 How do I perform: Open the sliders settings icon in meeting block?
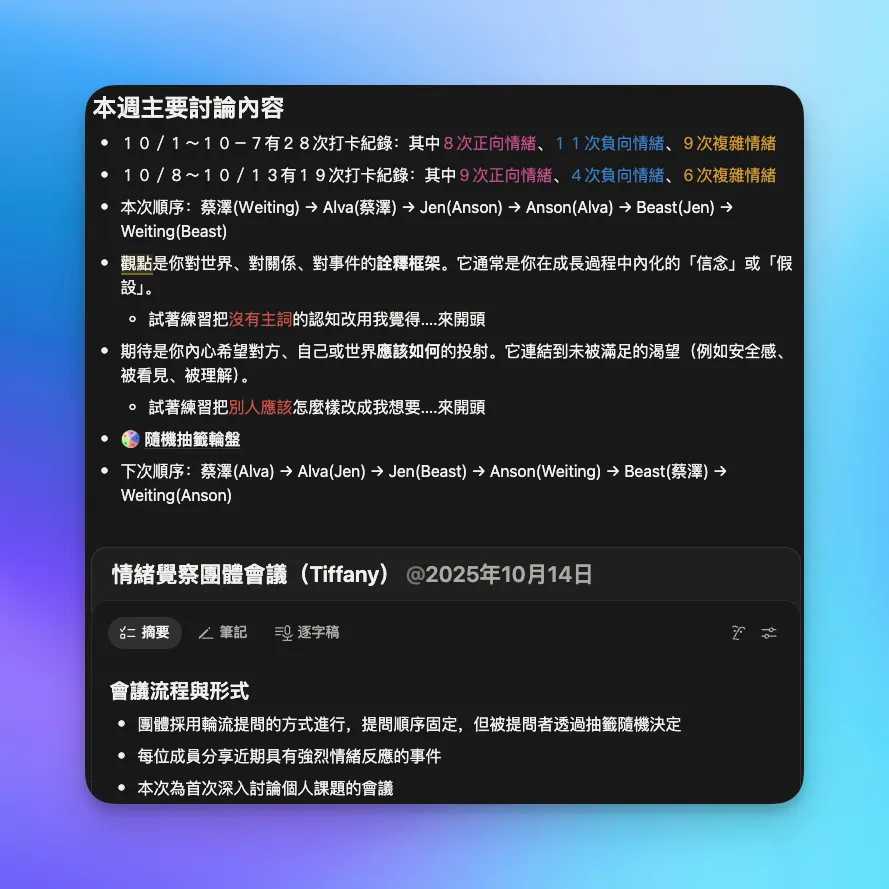coord(768,633)
